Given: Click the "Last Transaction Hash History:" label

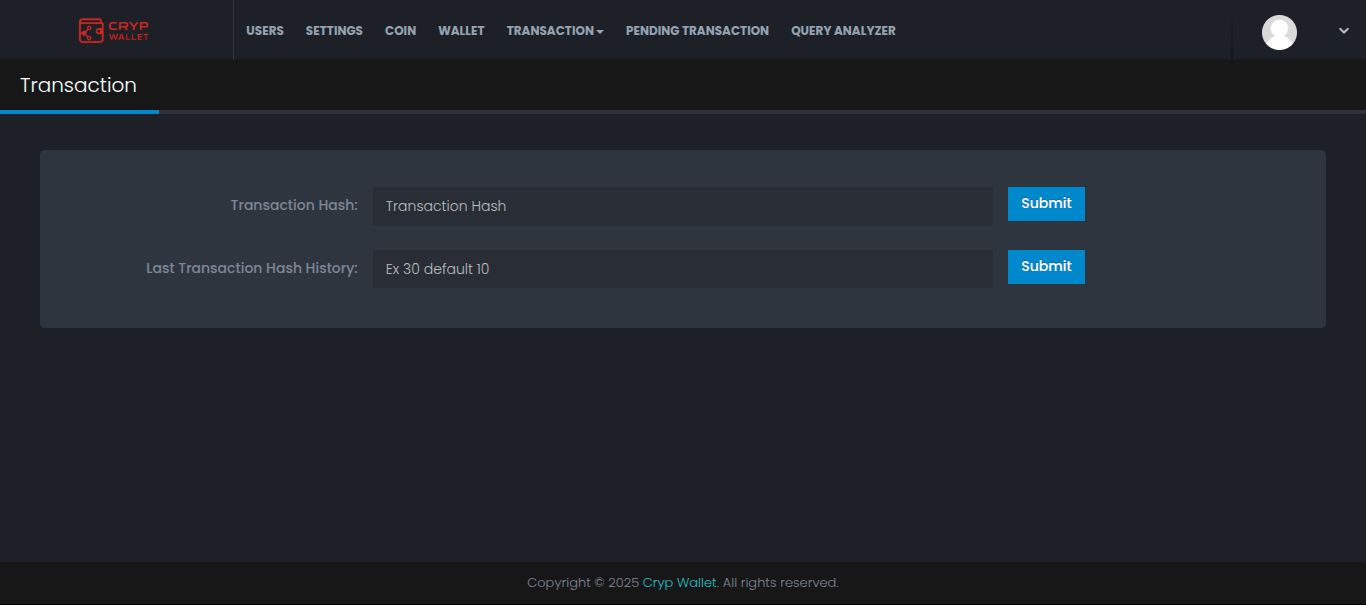Looking at the screenshot, I should [252, 268].
